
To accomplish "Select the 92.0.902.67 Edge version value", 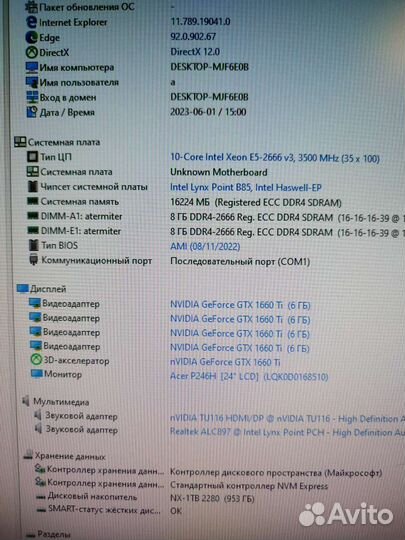I will pos(193,37).
